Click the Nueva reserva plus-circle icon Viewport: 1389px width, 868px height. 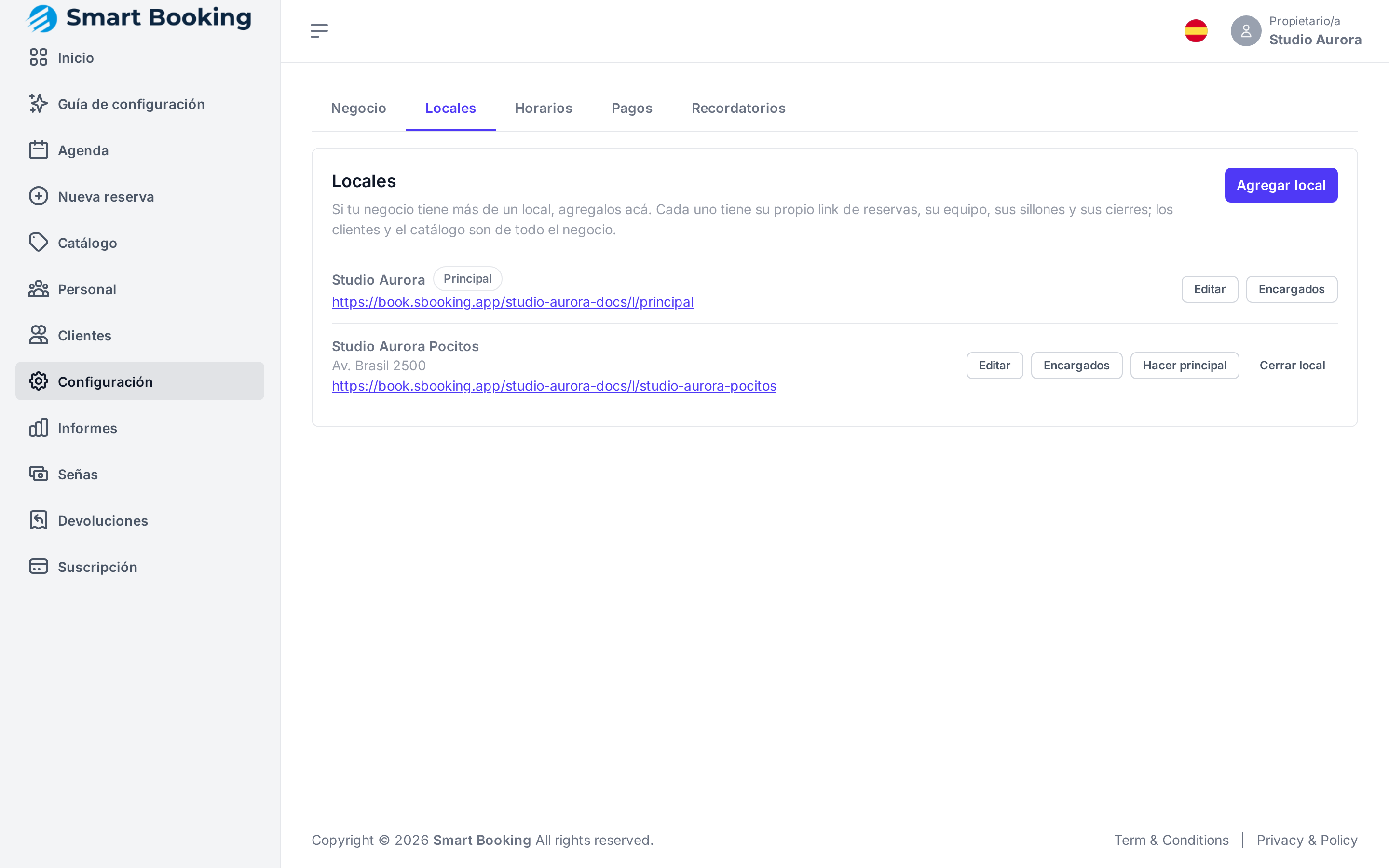pyautogui.click(x=39, y=196)
